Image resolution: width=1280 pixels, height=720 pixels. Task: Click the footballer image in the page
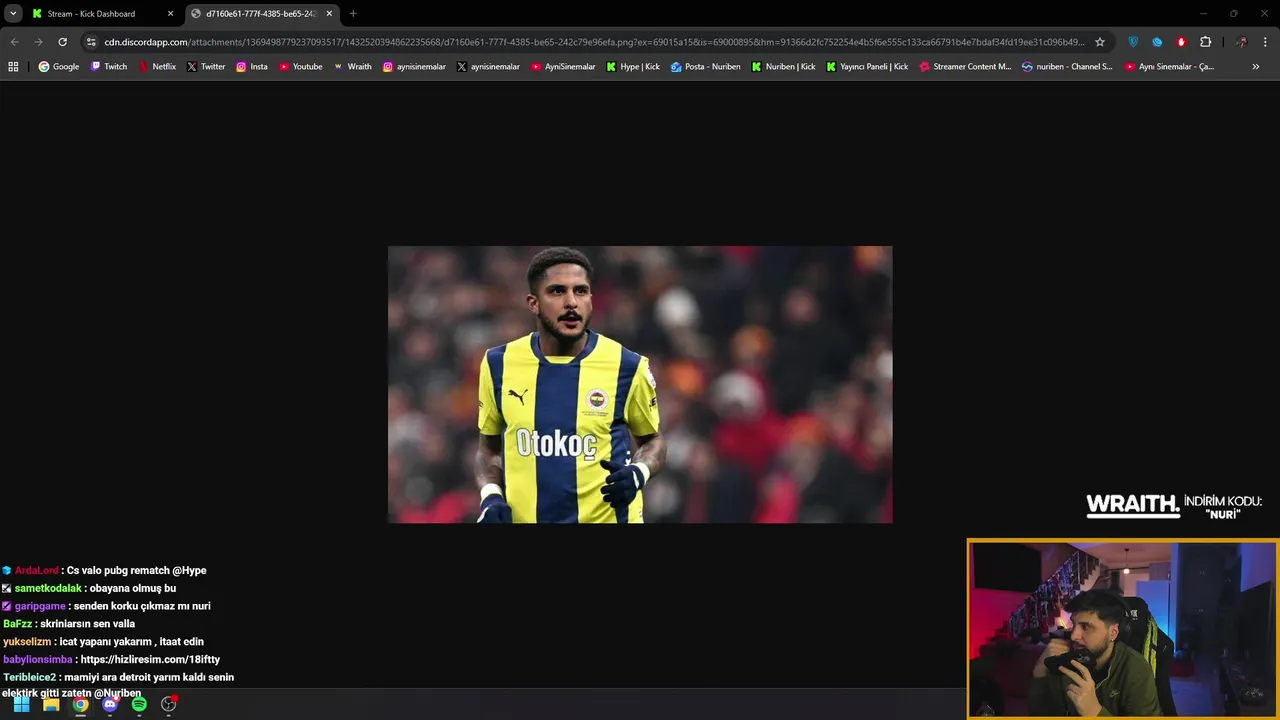point(640,384)
